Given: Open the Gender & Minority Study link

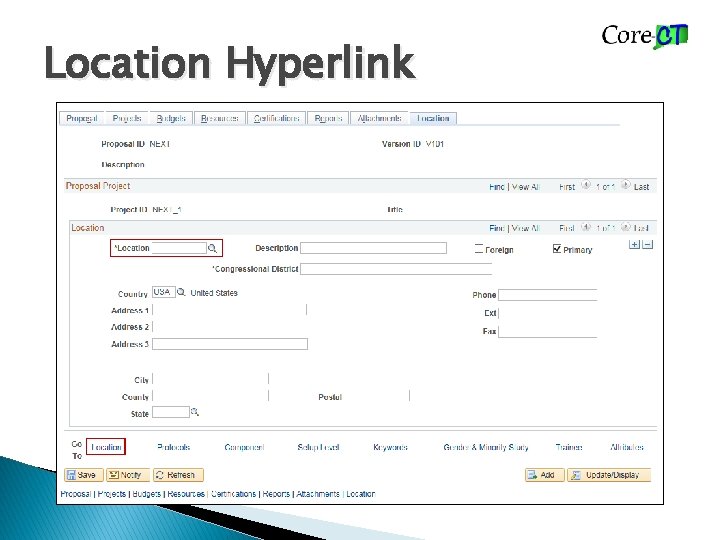Looking at the screenshot, I should click(486, 447).
